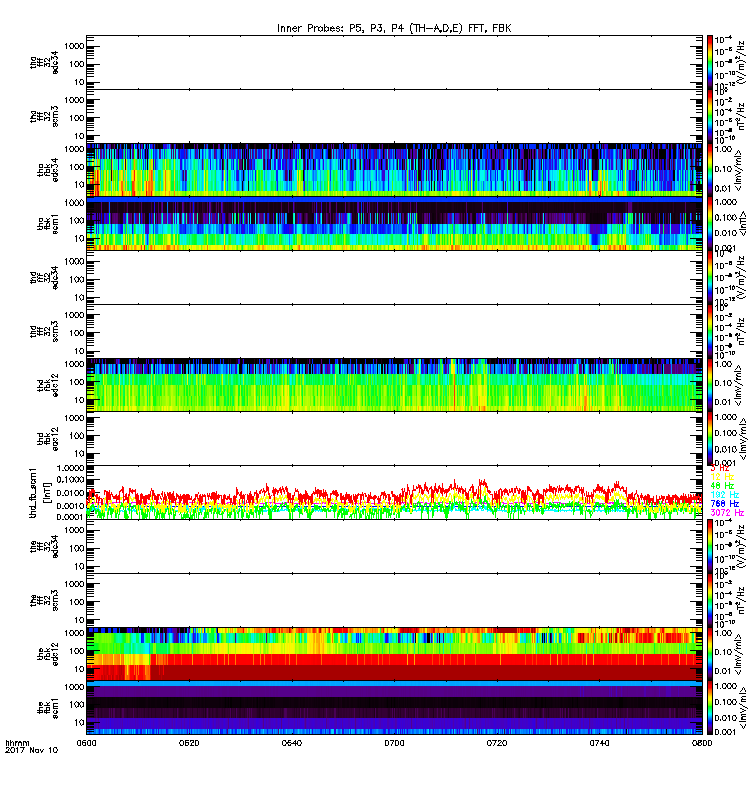Click the 0740 time tick label
Screen dimensions: 750x800
click(x=599, y=743)
